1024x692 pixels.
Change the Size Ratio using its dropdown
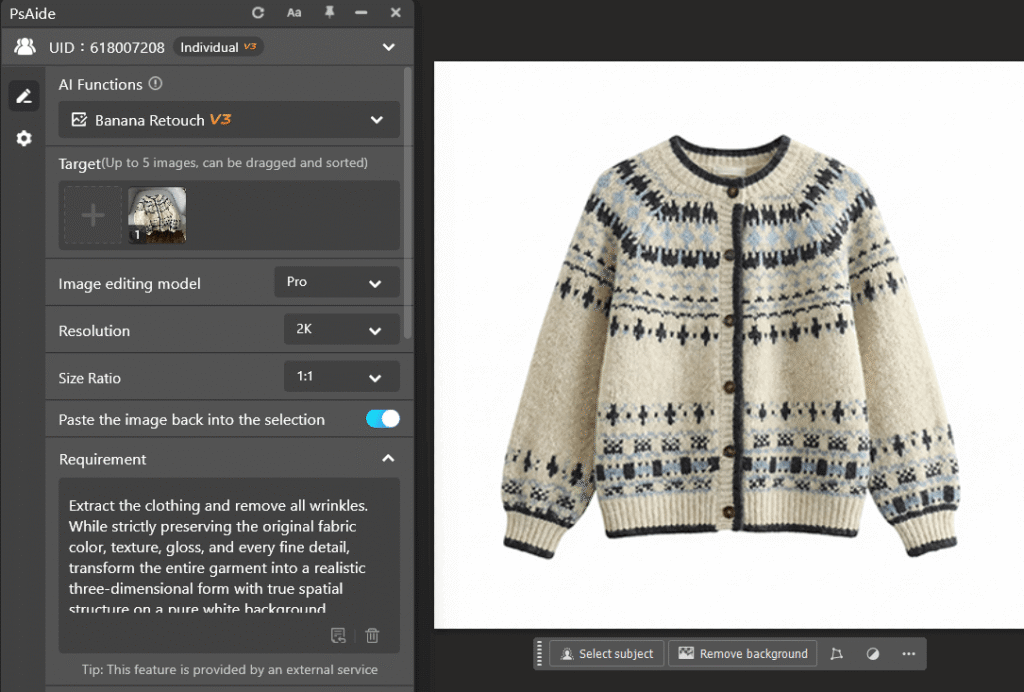(x=341, y=377)
